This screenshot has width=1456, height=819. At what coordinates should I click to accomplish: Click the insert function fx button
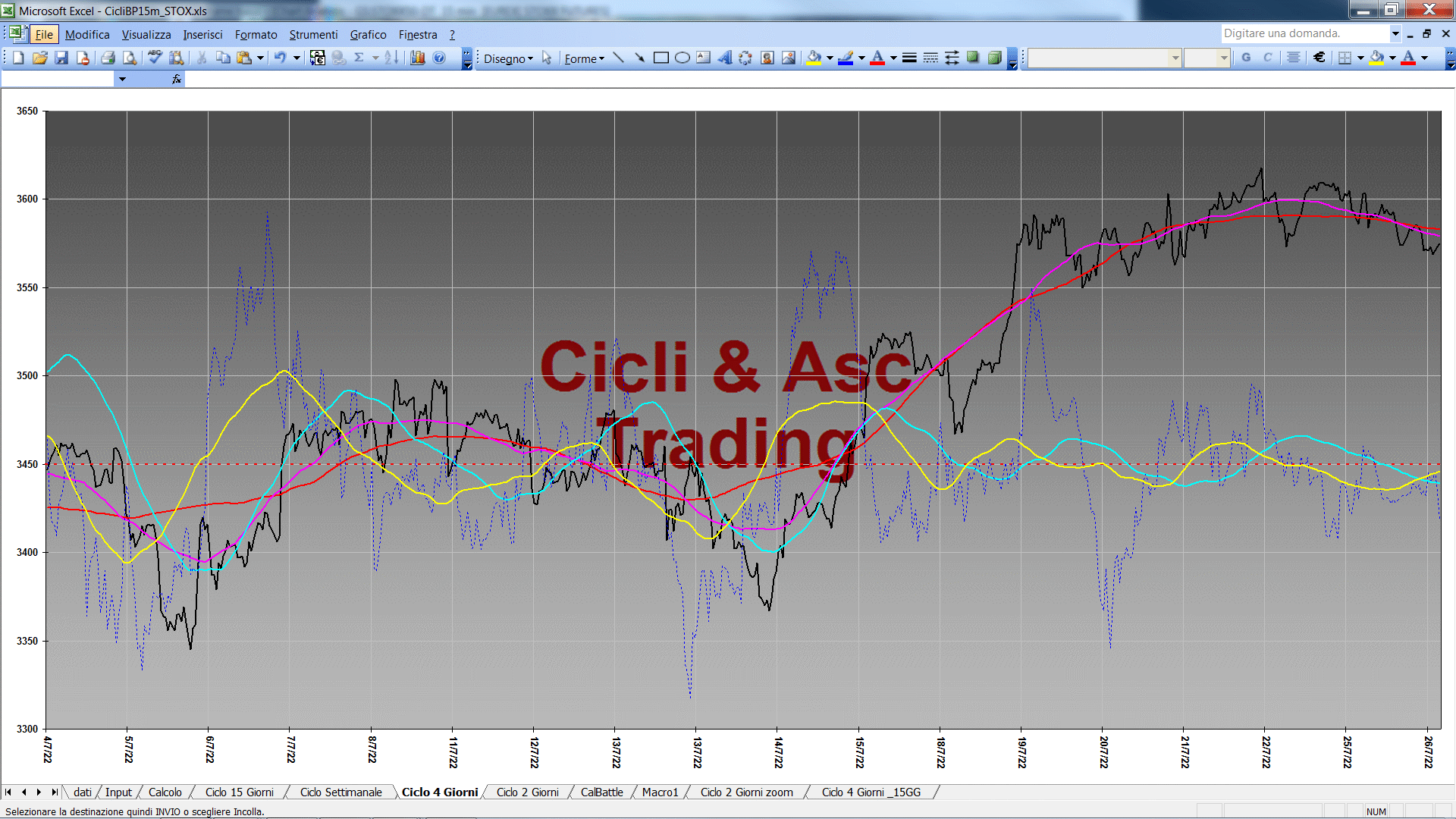pyautogui.click(x=177, y=79)
